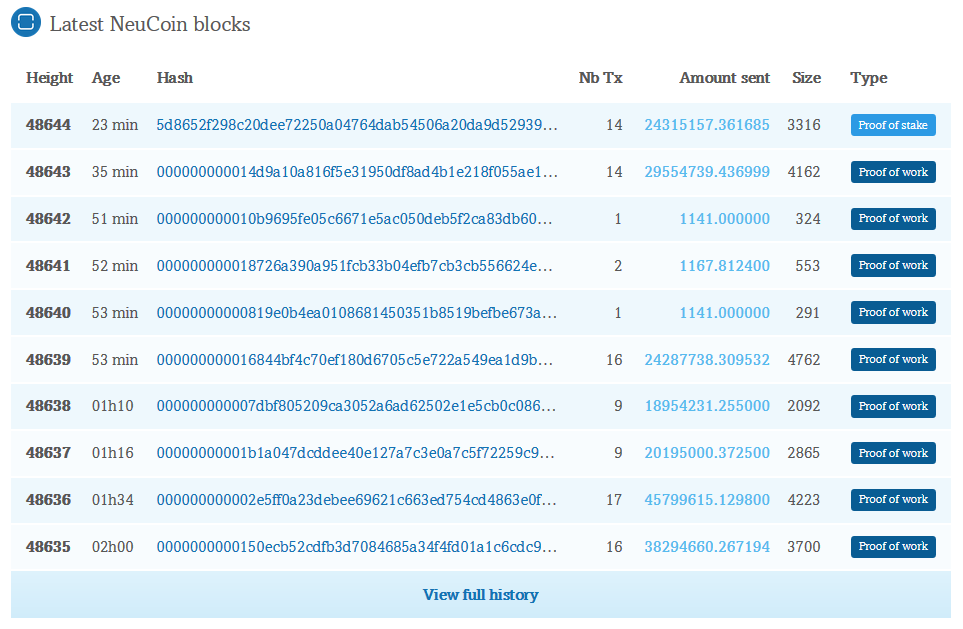Select amount 1141.000000 in block 48640 row

725,313
